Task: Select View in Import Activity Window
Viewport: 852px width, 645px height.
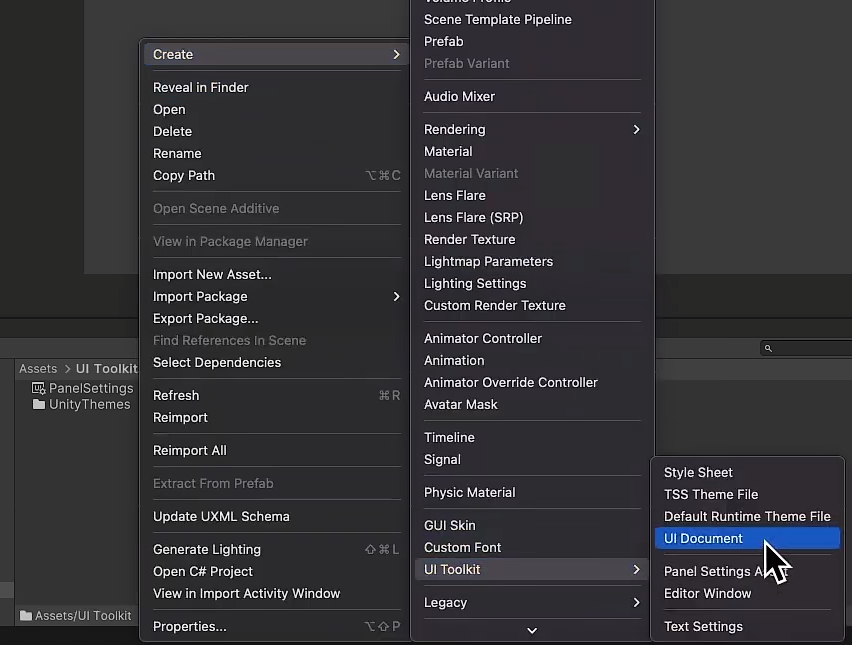Action: pos(277,593)
